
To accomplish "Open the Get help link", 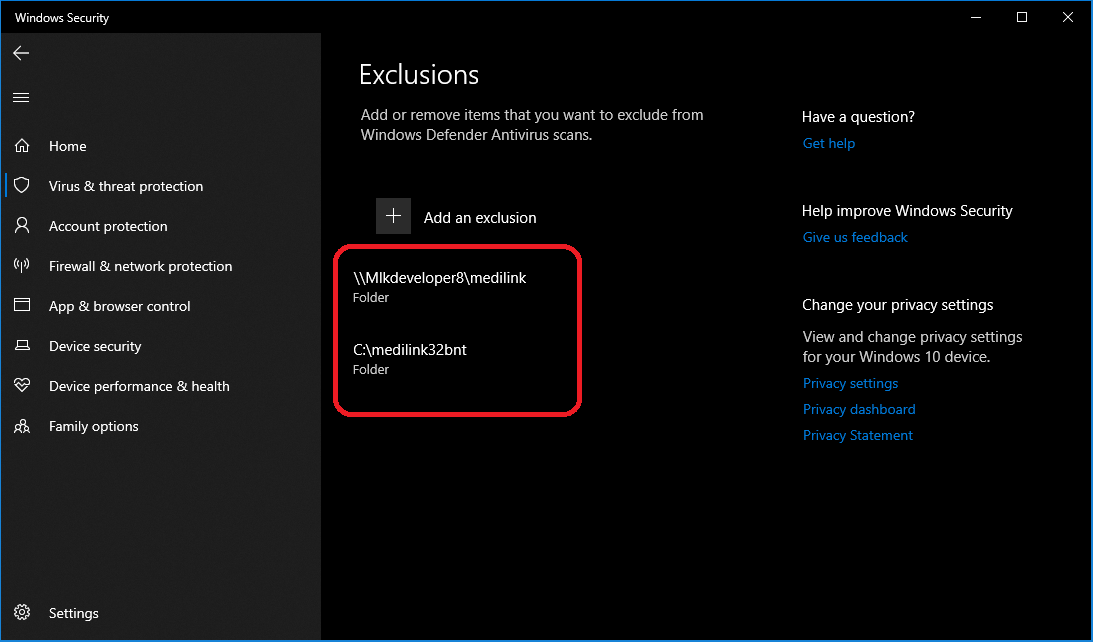I will pos(829,144).
